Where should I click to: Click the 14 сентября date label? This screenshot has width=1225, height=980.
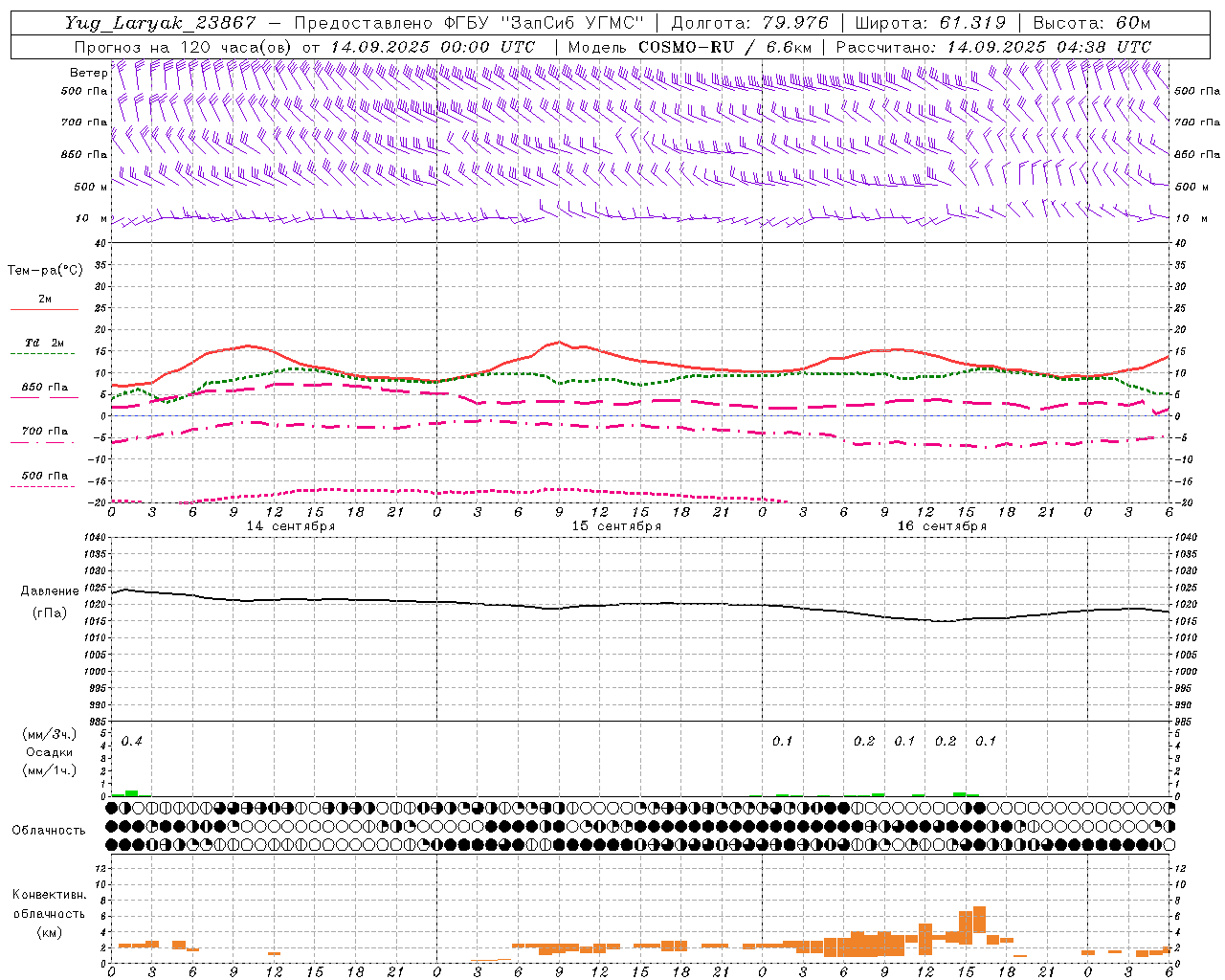pos(291,526)
